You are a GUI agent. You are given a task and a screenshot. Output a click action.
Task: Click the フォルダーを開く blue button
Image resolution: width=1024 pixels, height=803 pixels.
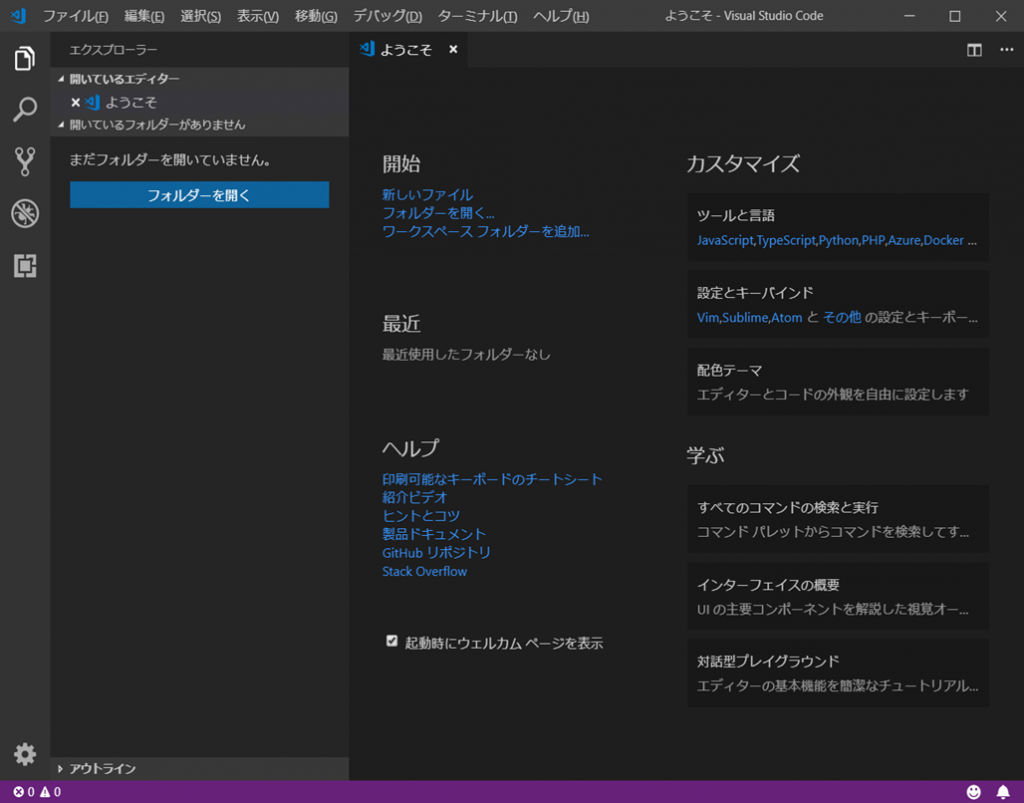coord(199,195)
